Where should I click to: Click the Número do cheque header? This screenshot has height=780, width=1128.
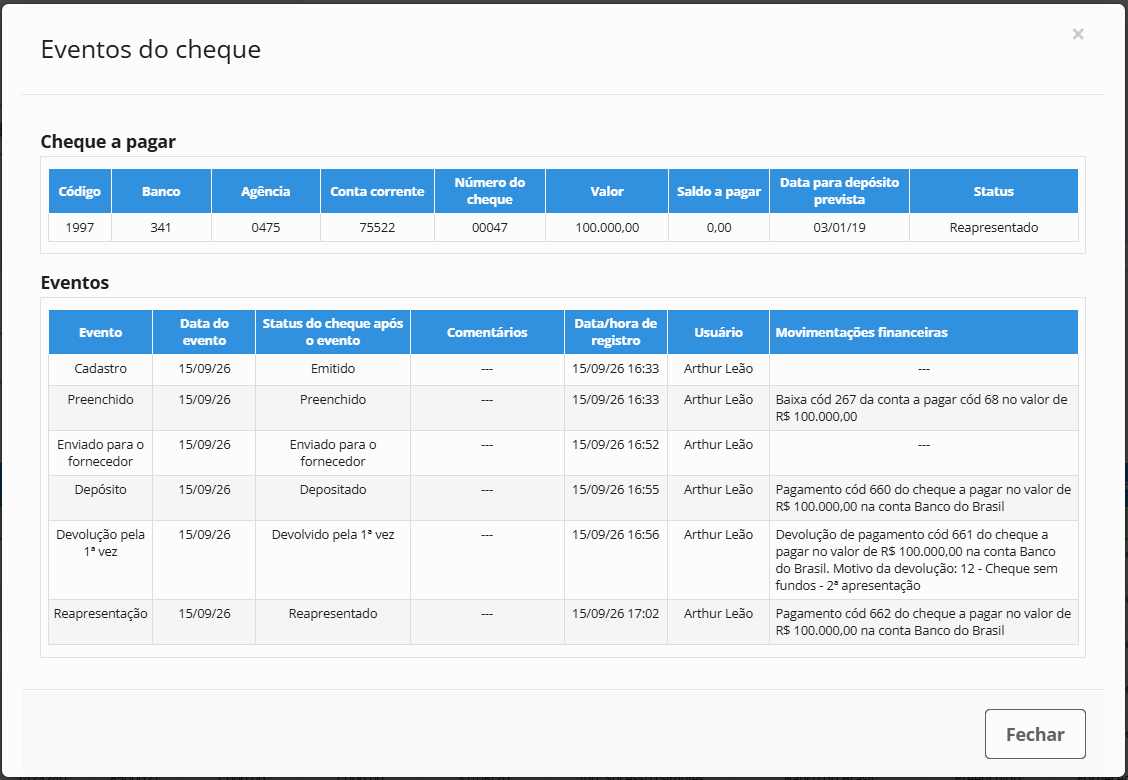point(490,191)
